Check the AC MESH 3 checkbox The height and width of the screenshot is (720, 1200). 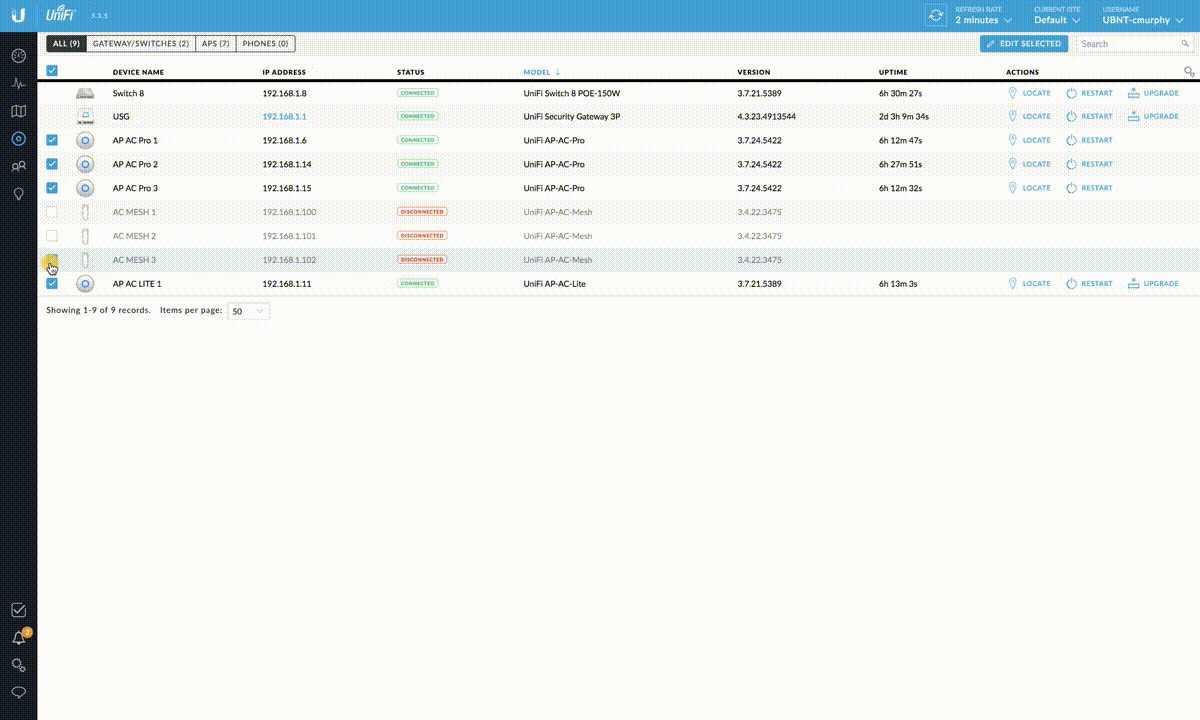52,260
